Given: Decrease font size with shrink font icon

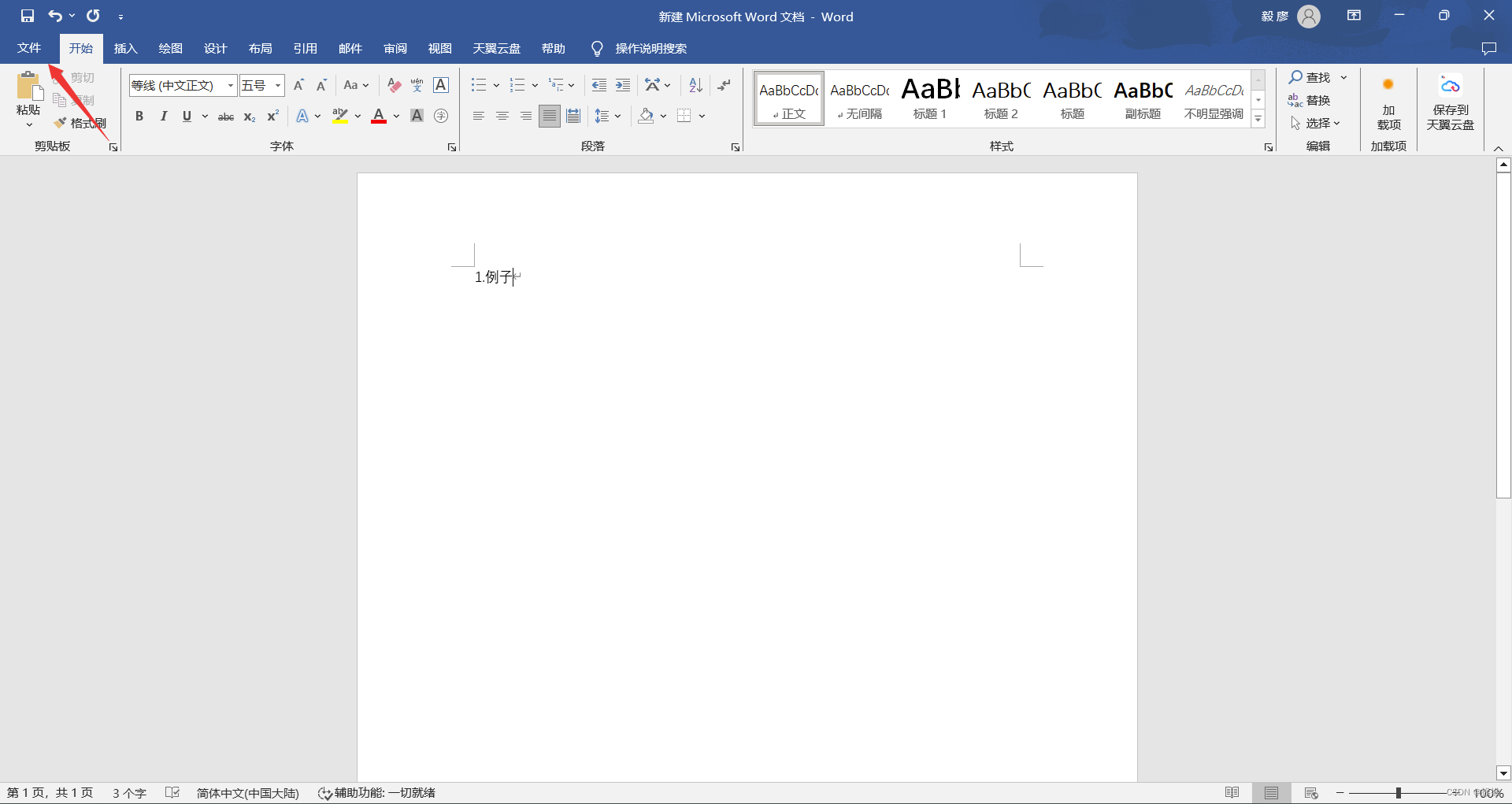Looking at the screenshot, I should tap(321, 85).
